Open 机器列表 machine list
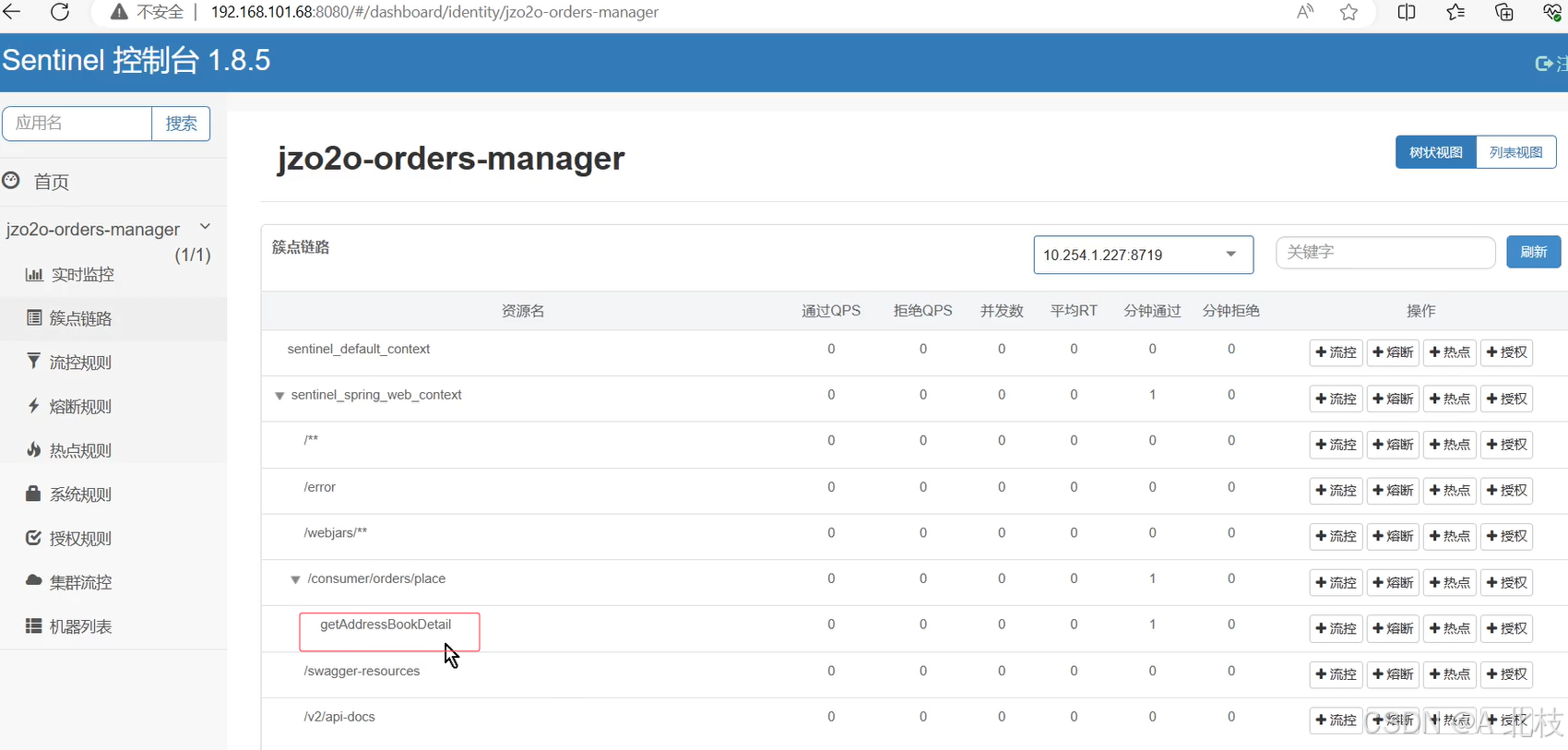This screenshot has height=750, width=1568. coord(80,626)
